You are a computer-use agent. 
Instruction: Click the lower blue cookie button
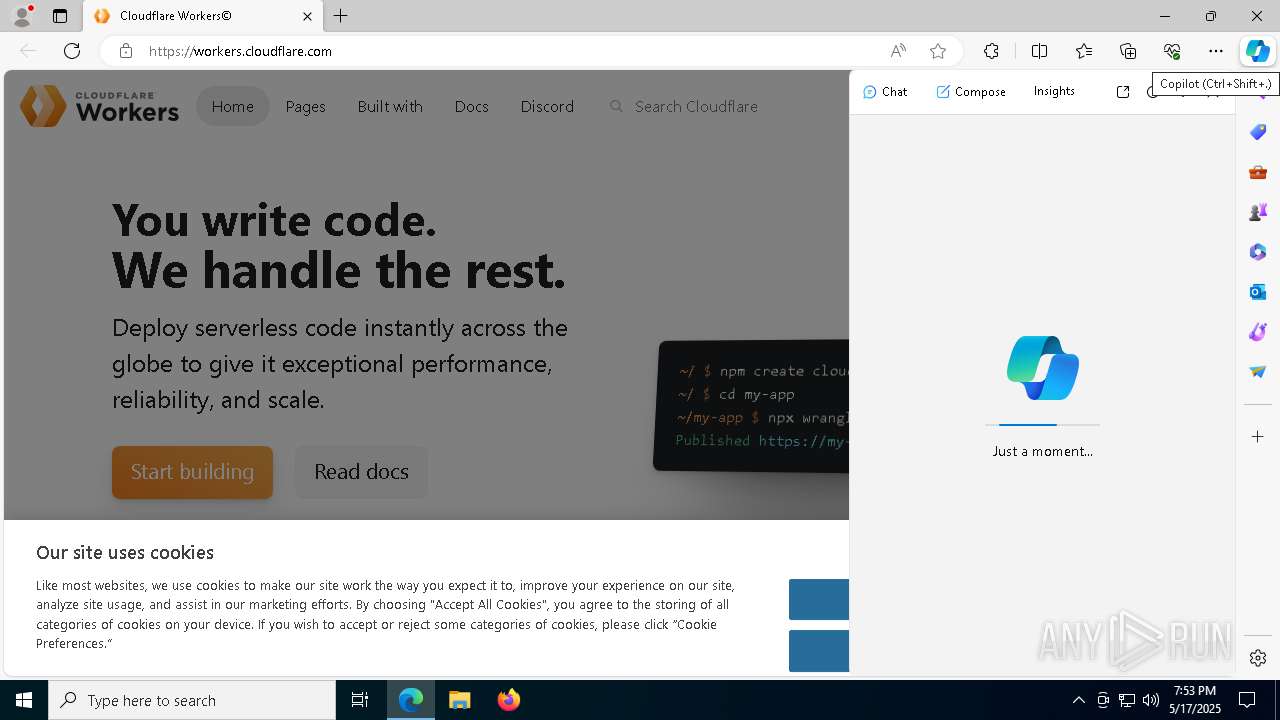pyautogui.click(x=819, y=651)
